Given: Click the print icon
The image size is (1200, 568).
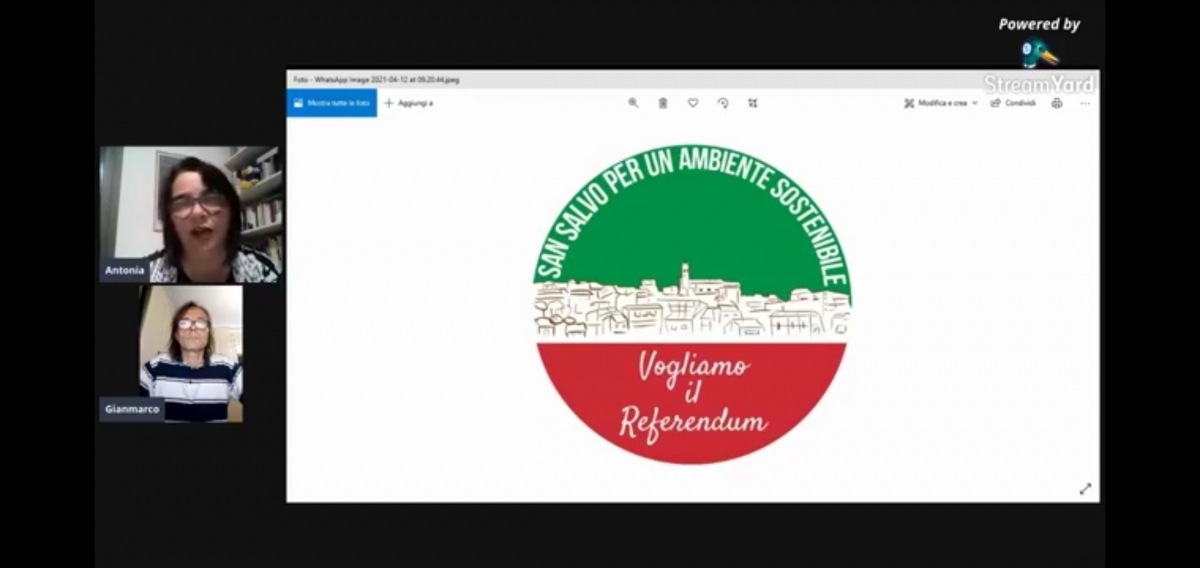Looking at the screenshot, I should click(x=1057, y=103).
